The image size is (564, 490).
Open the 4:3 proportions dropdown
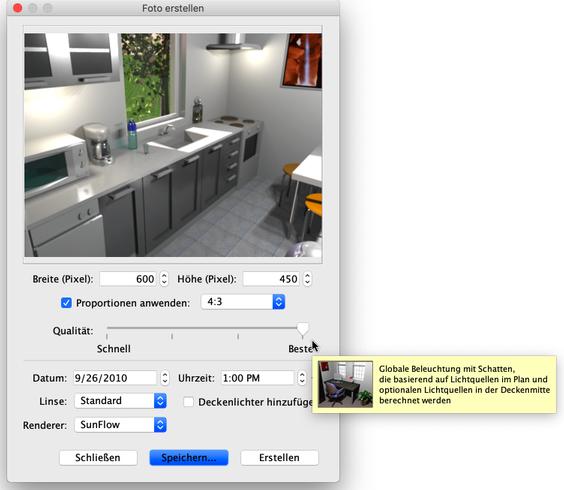coord(243,302)
